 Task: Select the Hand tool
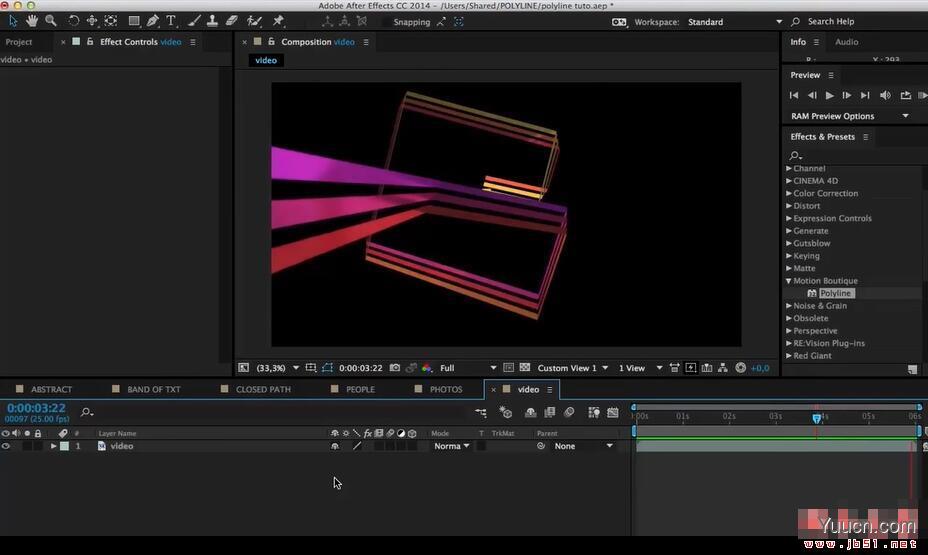[32, 21]
